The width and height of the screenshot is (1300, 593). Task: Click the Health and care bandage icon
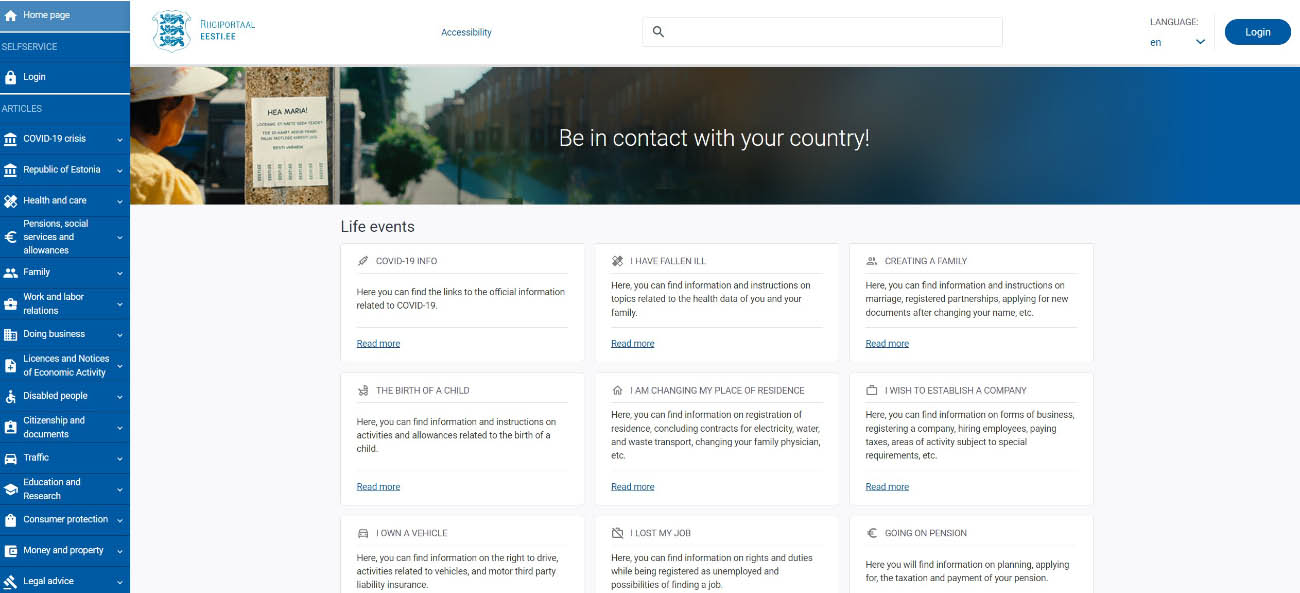[11, 201]
